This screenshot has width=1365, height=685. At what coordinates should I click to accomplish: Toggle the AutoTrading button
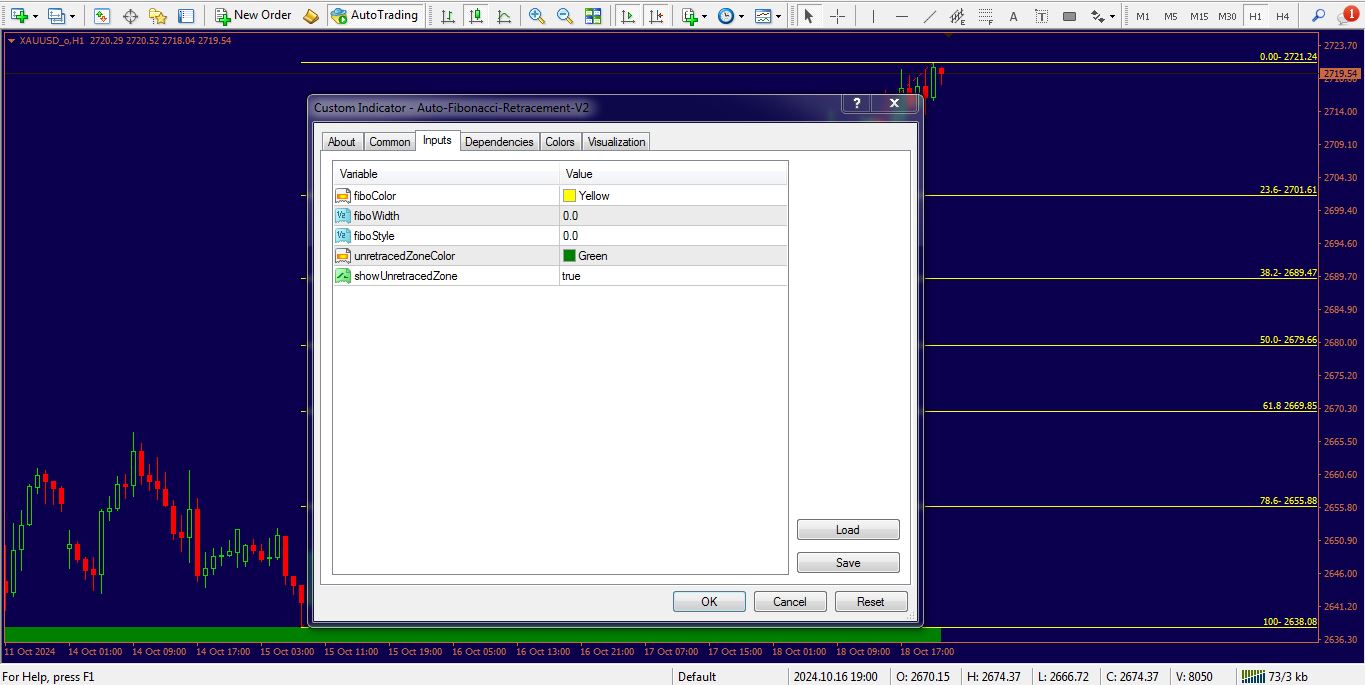coord(375,16)
